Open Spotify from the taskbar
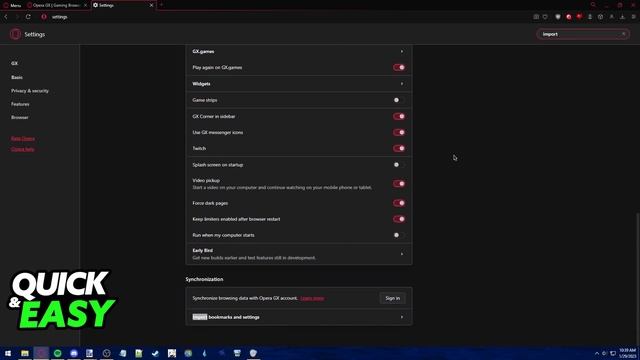The image size is (640, 360). pyautogui.click(x=58, y=353)
